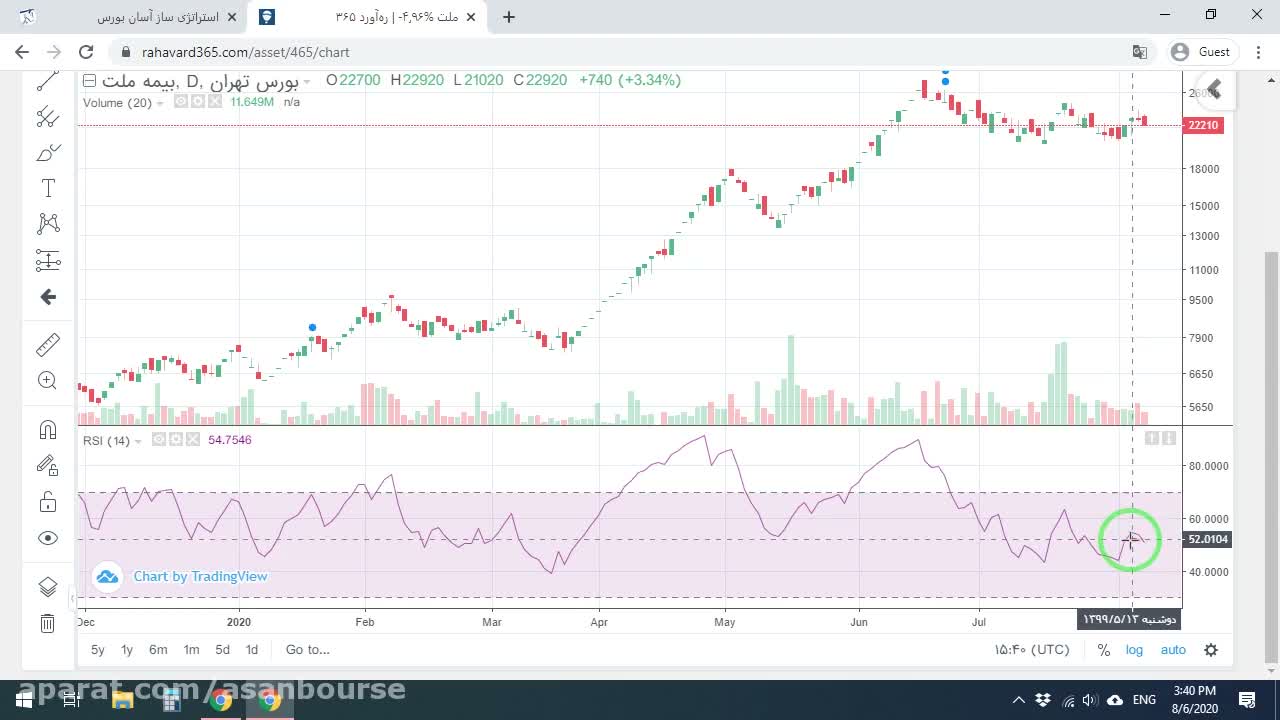The height and width of the screenshot is (720, 1280).
Task: Set range to 5y
Action: coord(98,650)
